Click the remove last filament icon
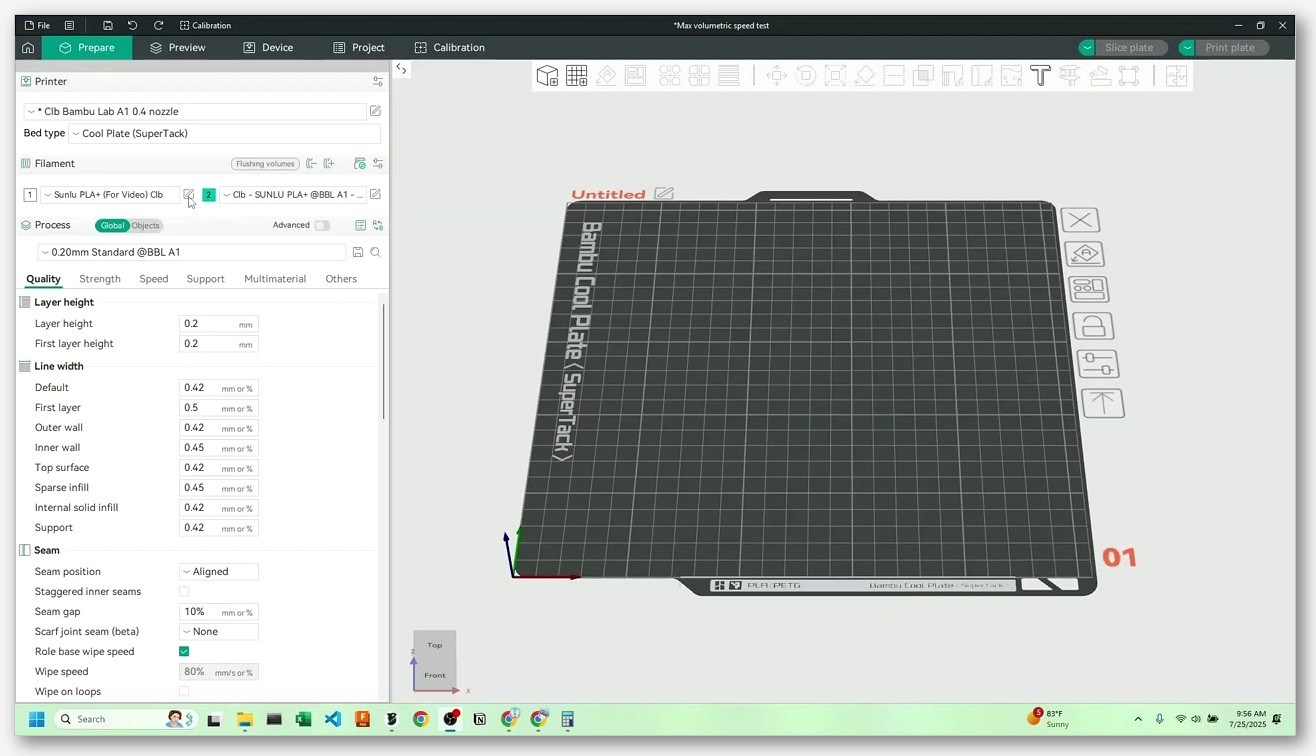Image resolution: width=1316 pixels, height=756 pixels. [x=311, y=164]
